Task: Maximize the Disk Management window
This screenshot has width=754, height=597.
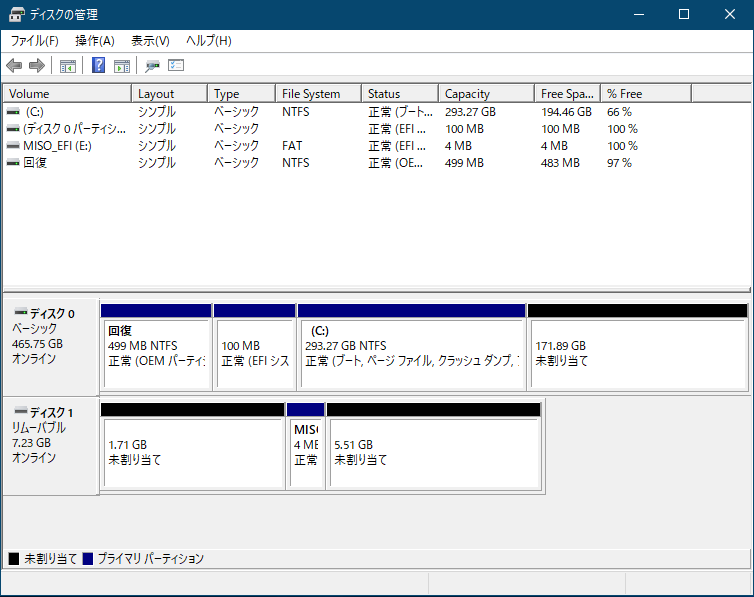Action: pos(684,14)
